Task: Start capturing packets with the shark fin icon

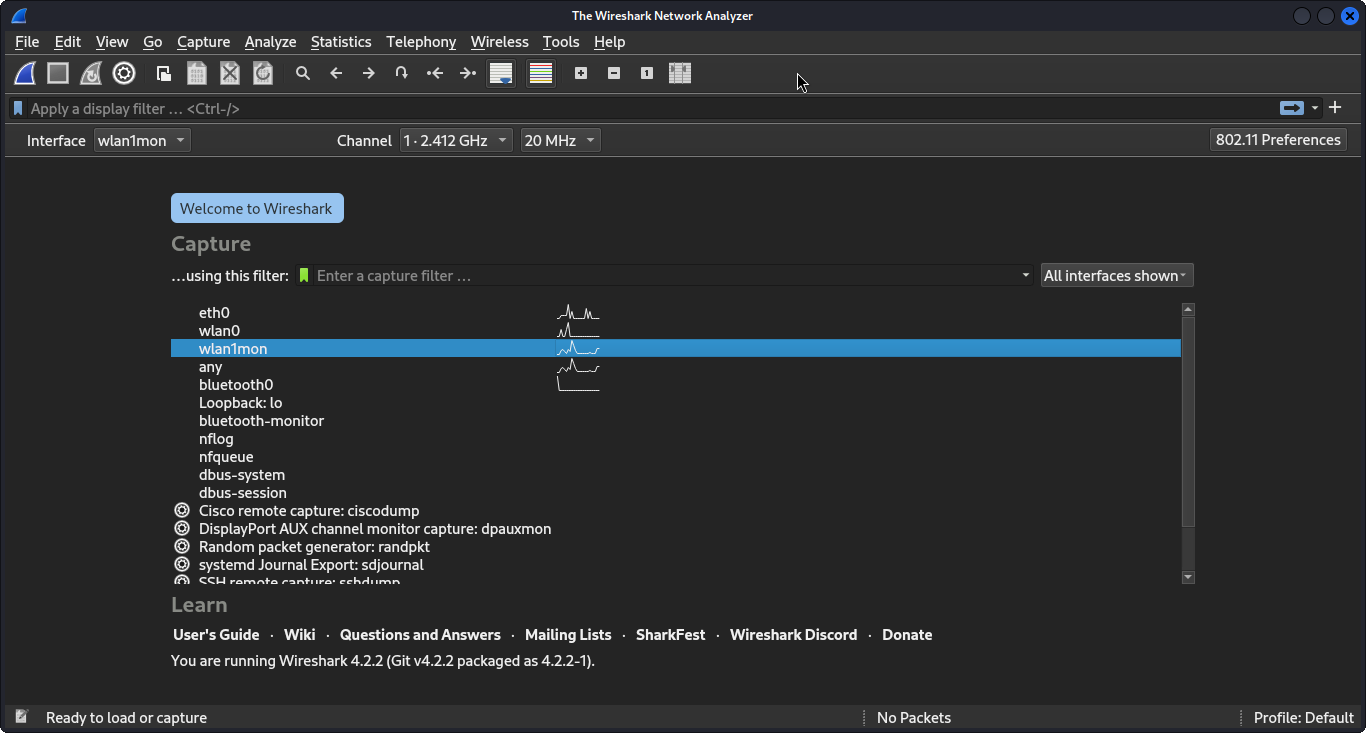Action: (x=25, y=73)
